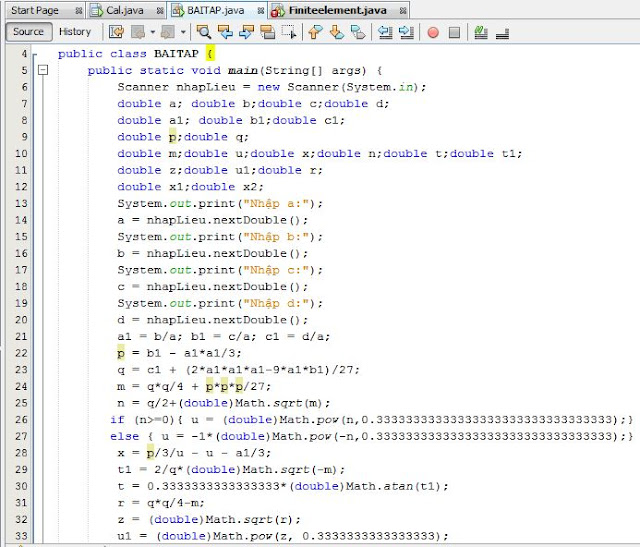Open the Back history dropdown arrow
The height and width of the screenshot is (547, 640).
click(153, 32)
